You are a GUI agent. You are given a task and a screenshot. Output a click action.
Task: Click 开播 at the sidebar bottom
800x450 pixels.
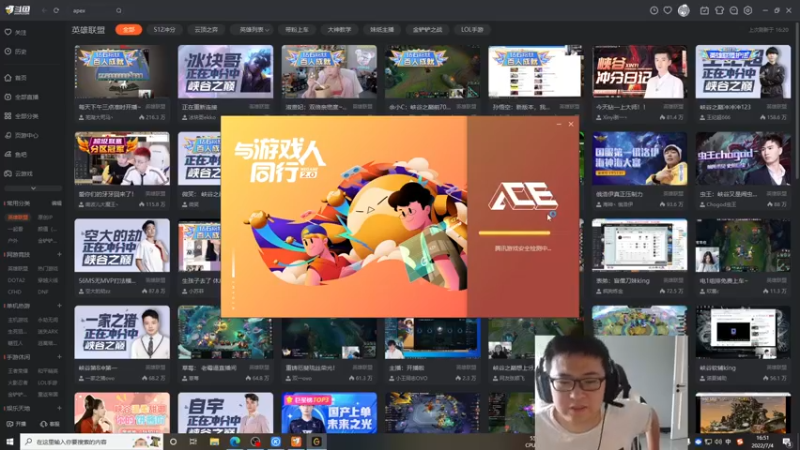[16, 424]
